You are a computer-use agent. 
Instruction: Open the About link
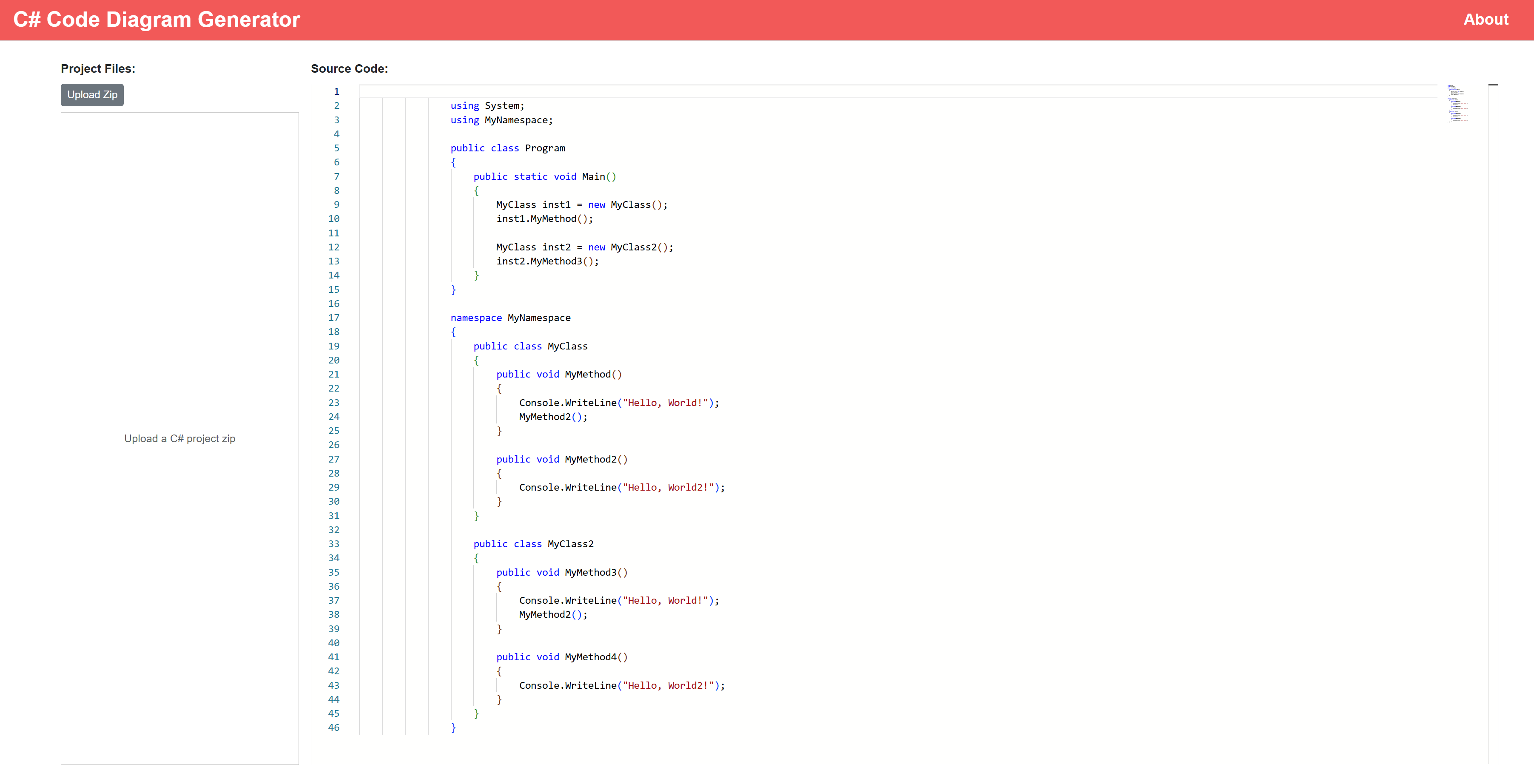(x=1486, y=20)
